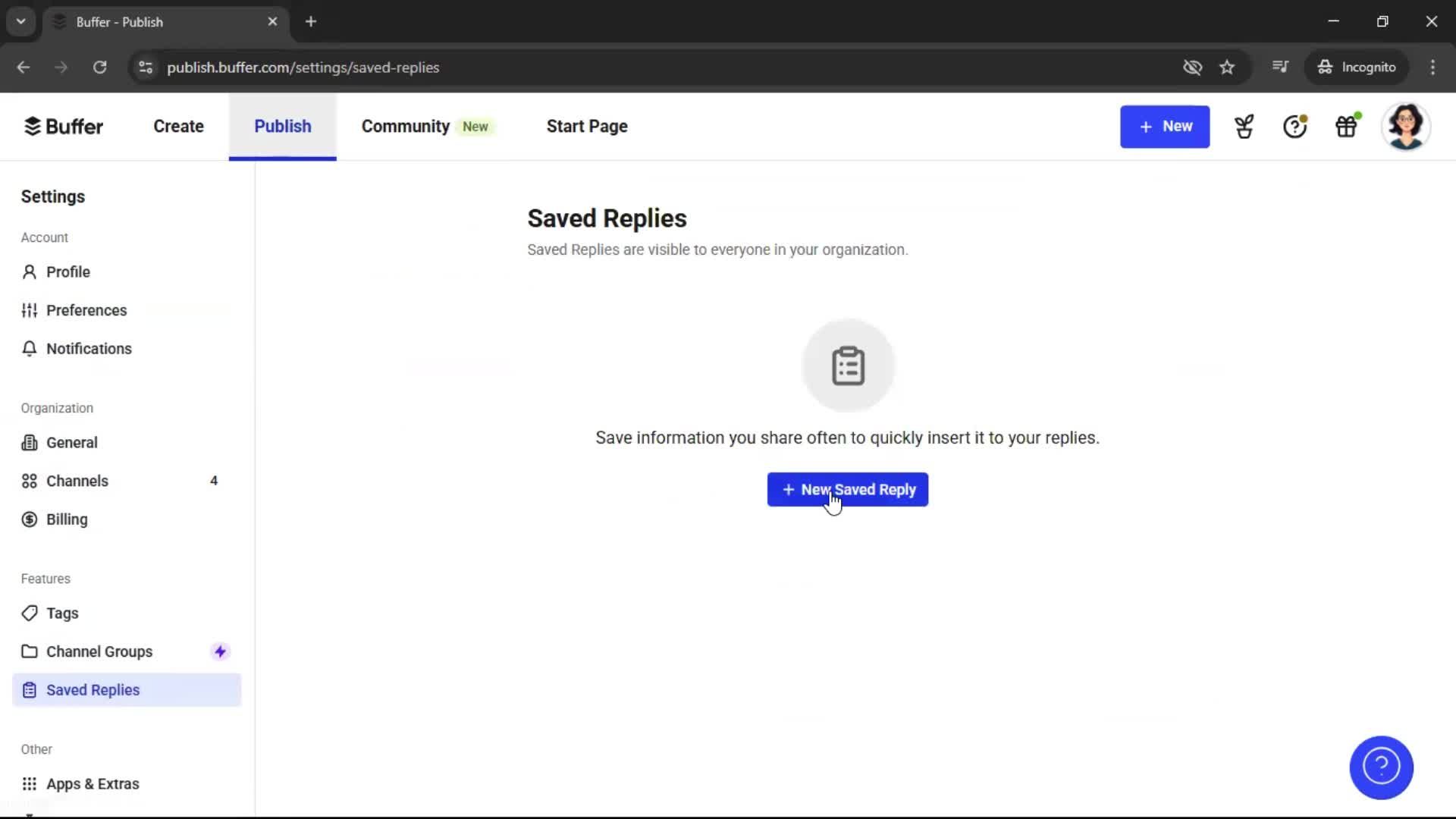Open the plant growth icon in top bar

click(1244, 126)
